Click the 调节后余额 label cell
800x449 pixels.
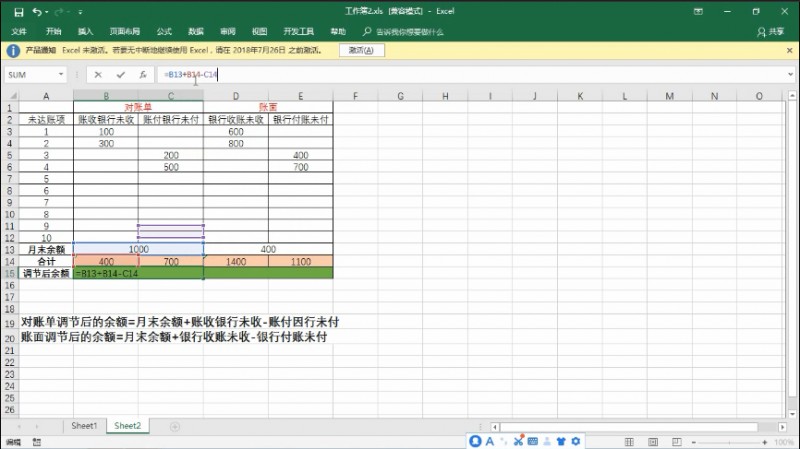tap(46, 273)
